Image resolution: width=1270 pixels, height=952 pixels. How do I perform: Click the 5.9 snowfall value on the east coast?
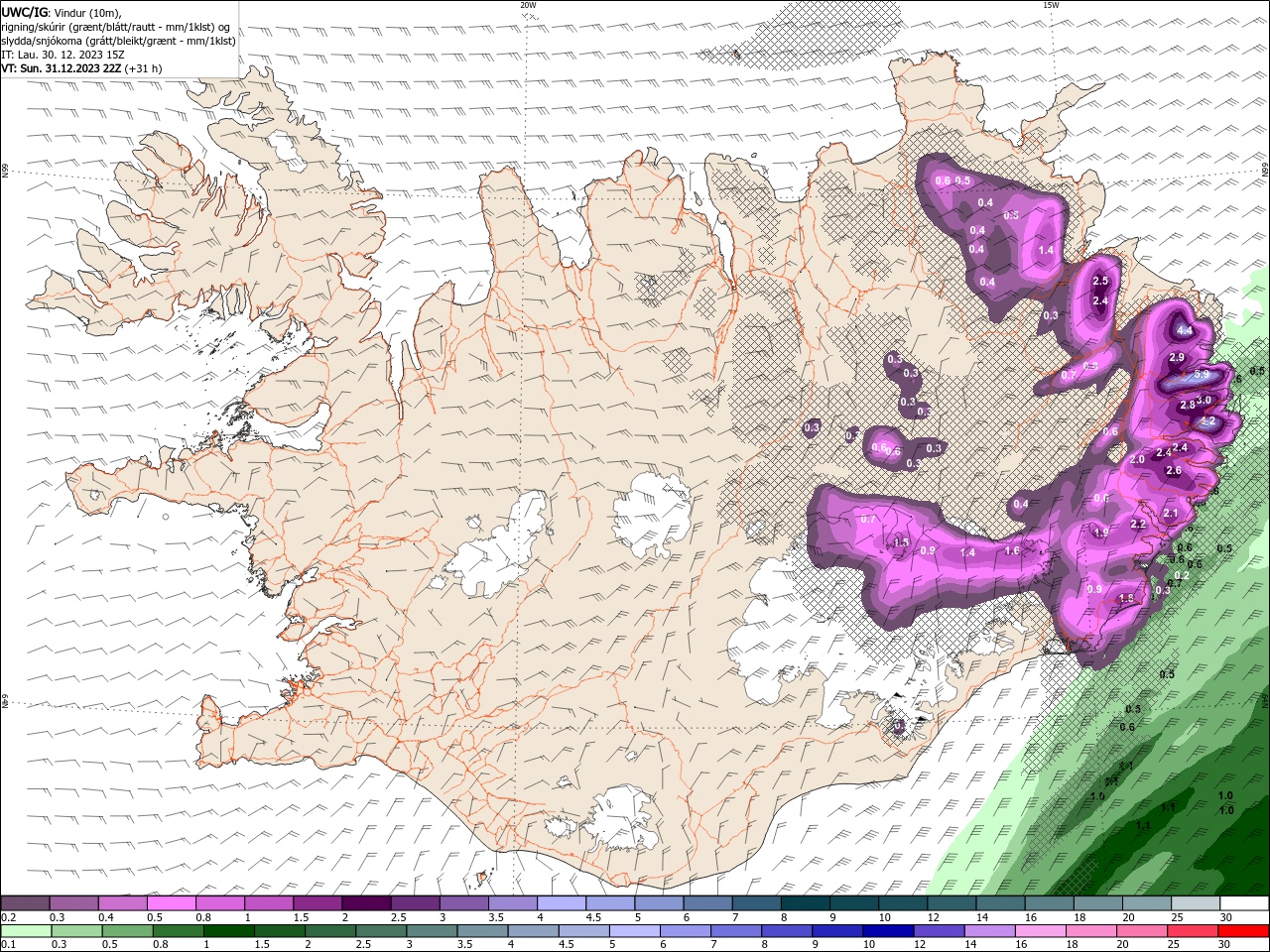pos(1201,375)
